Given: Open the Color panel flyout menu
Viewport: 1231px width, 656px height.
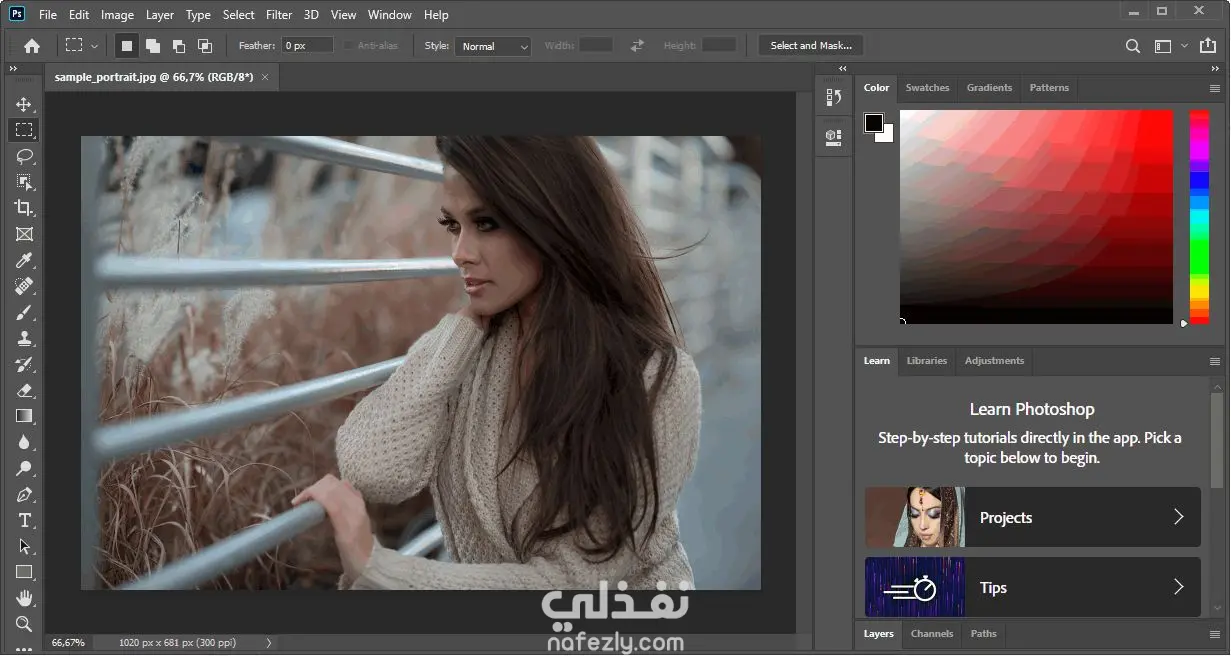Looking at the screenshot, I should point(1215,88).
